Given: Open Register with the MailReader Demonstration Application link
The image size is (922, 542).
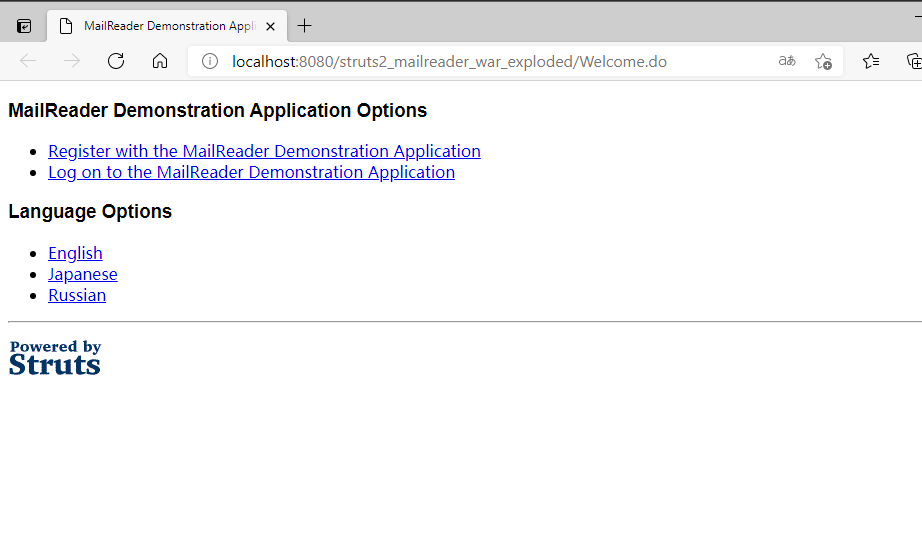Looking at the screenshot, I should coord(265,151).
